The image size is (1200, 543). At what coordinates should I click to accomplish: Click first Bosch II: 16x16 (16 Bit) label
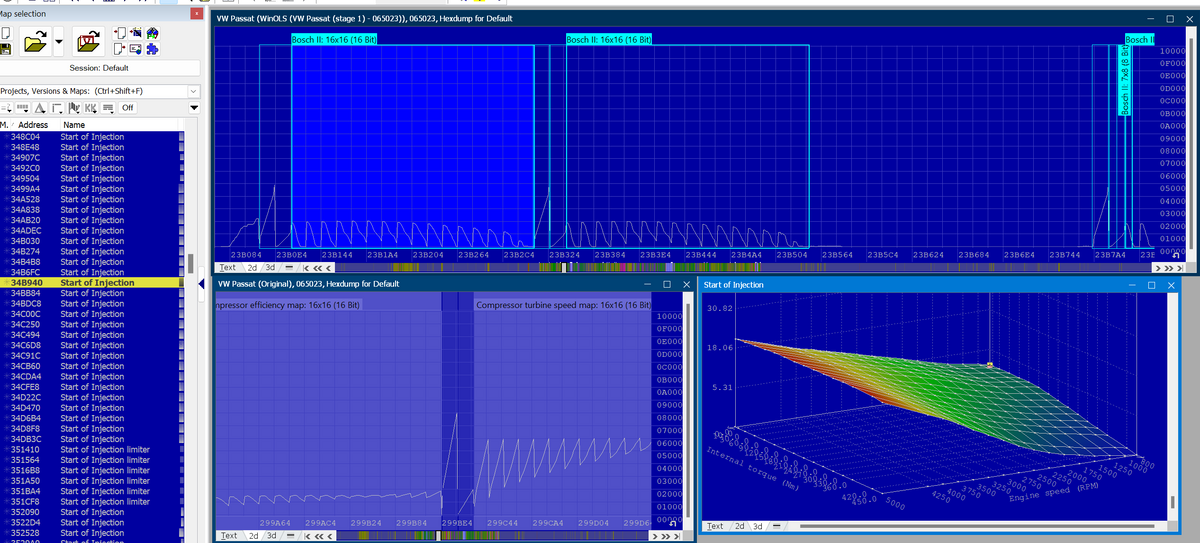[x=333, y=39]
